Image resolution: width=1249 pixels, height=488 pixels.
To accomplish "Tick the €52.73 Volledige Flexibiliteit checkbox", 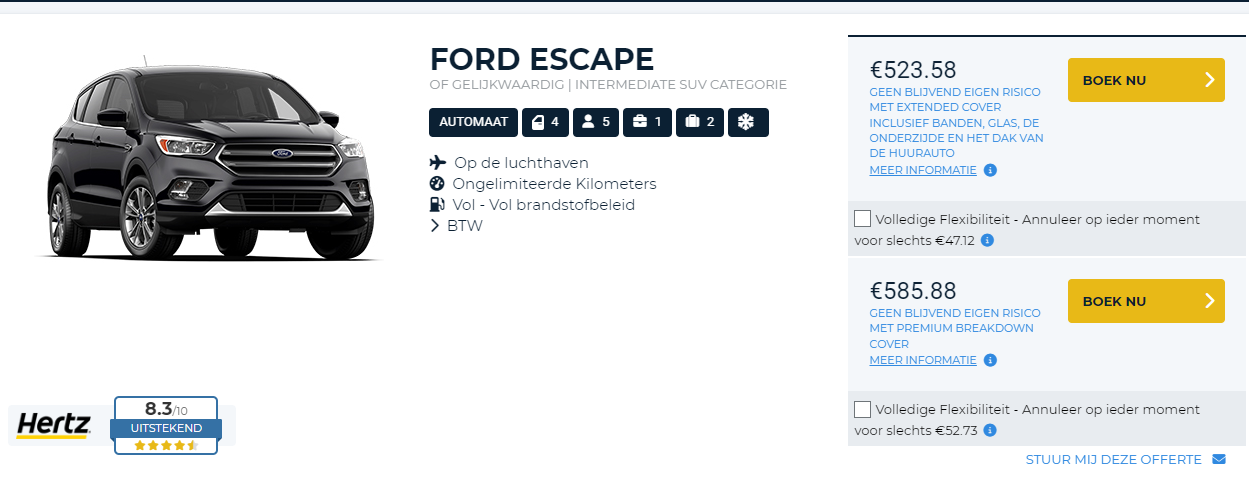I will (x=863, y=409).
